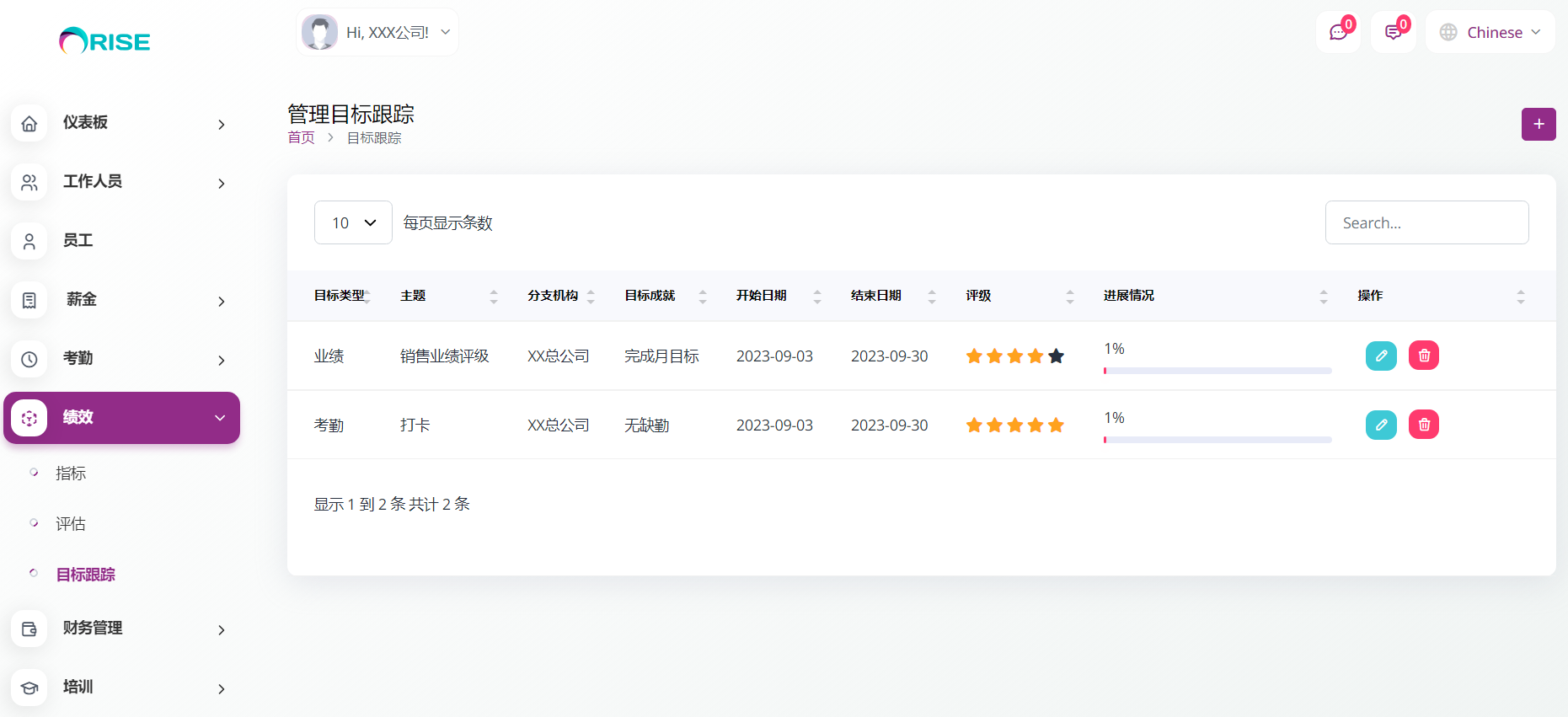Open the chat notifications bubble icon
Image resolution: width=1568 pixels, height=717 pixels.
pyautogui.click(x=1338, y=33)
